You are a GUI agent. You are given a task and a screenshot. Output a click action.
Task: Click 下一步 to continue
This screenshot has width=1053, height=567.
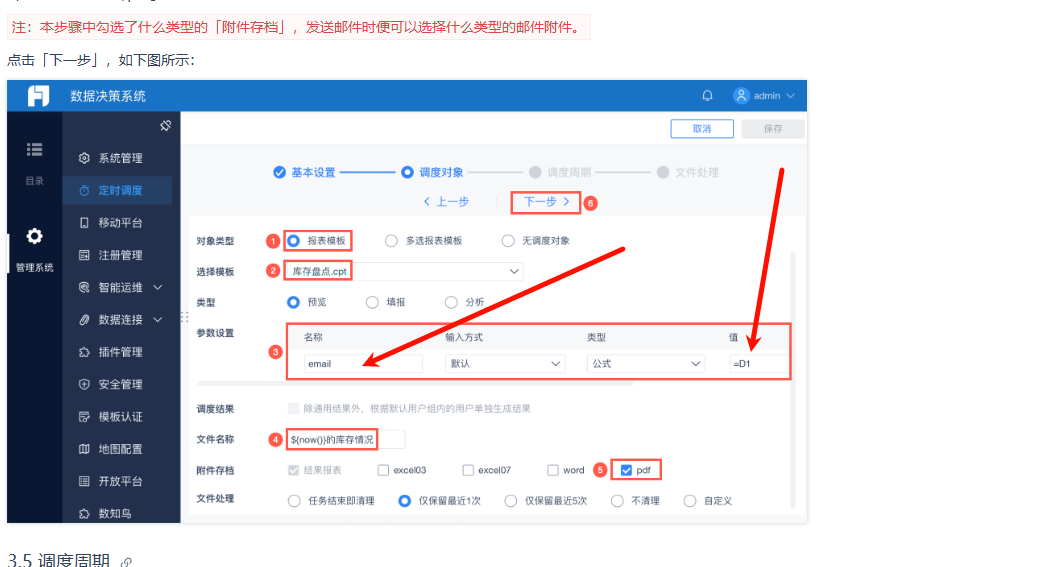click(x=546, y=202)
